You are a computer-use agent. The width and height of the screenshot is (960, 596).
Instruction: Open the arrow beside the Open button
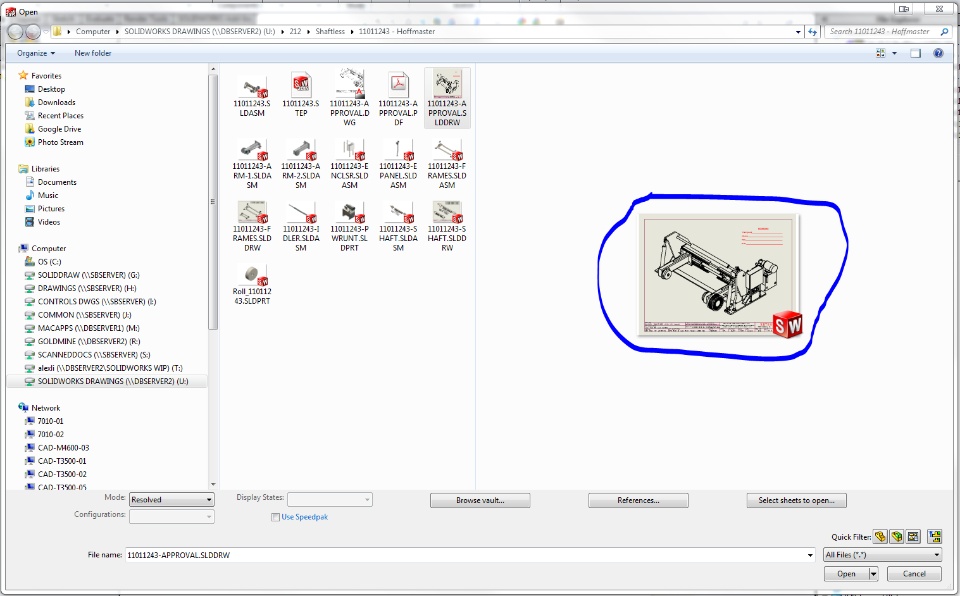pos(874,574)
